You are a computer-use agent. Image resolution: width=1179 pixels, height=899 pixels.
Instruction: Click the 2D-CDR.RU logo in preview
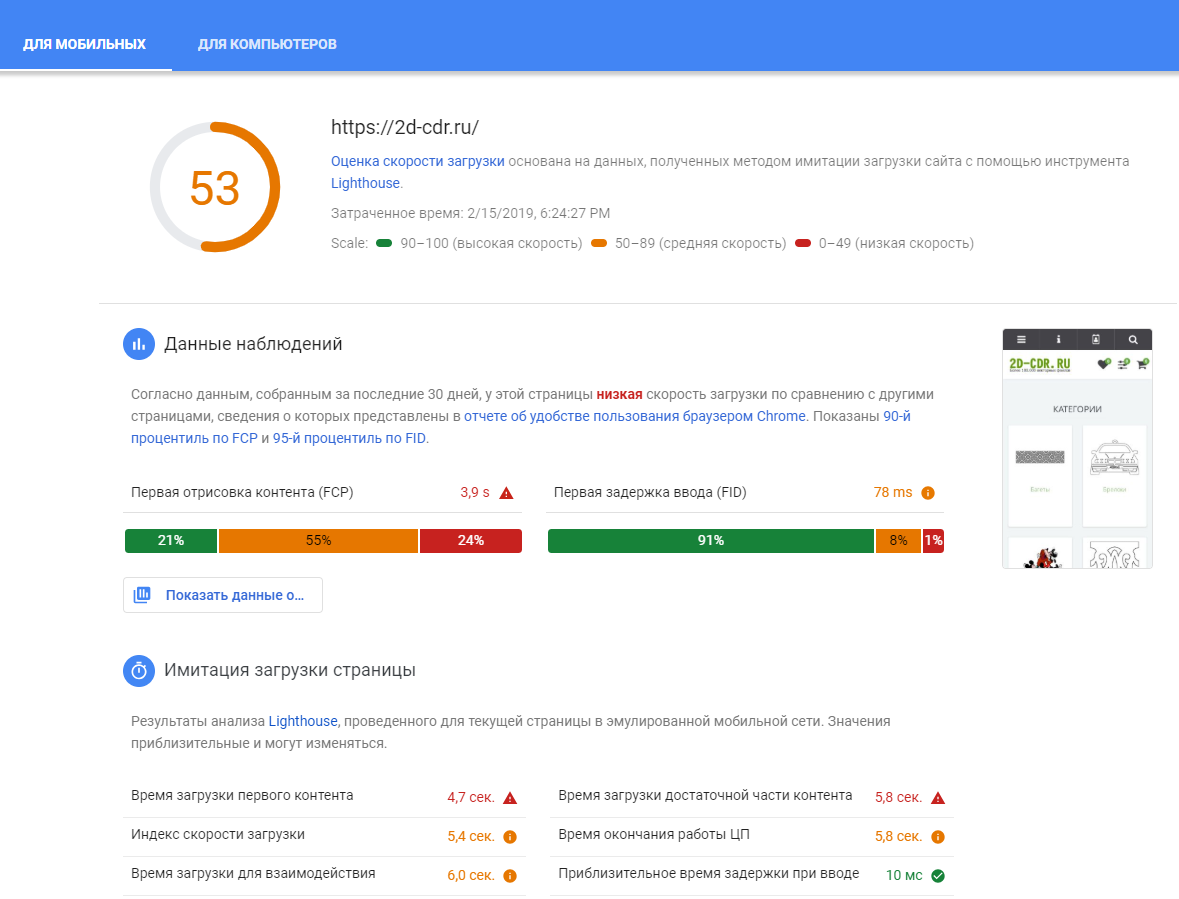[x=1039, y=365]
